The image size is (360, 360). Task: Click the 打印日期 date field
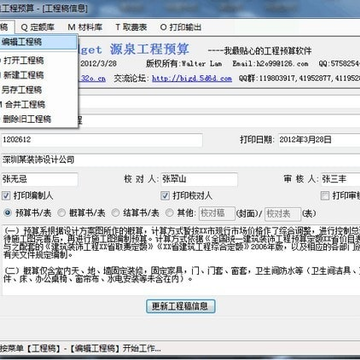318,140
